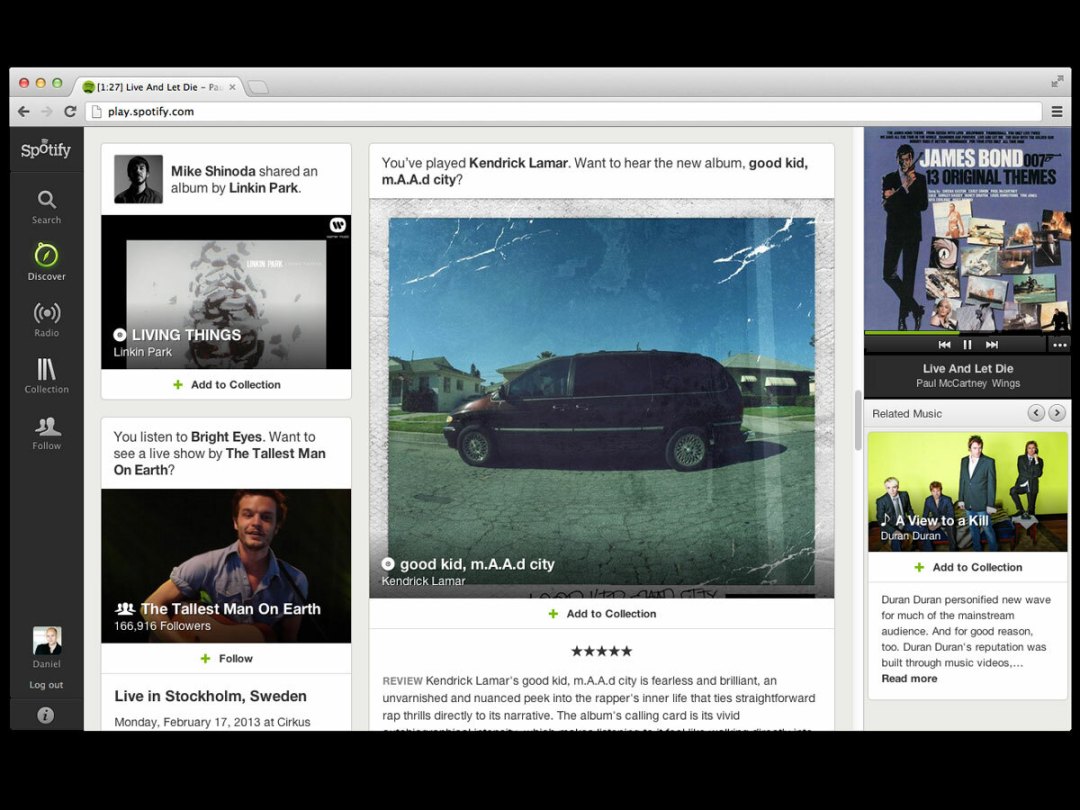
Task: Minimize the browser window with the yellow button
Action: point(40,83)
